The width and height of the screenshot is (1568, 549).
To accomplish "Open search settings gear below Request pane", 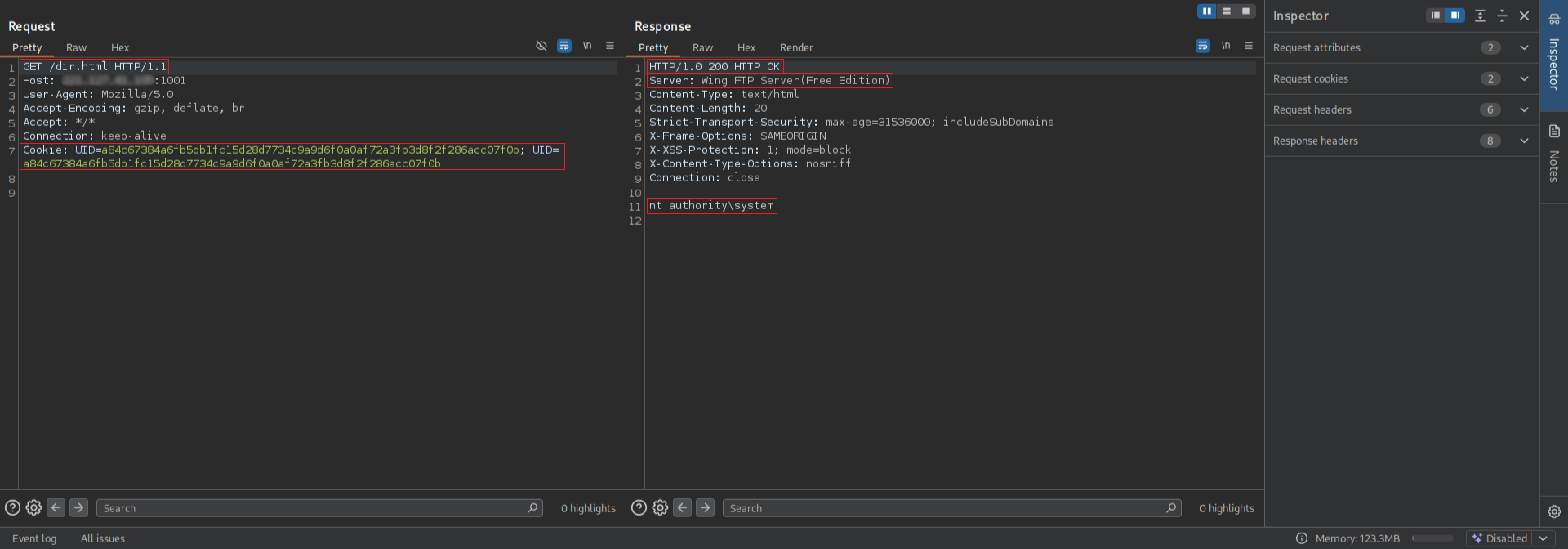I will click(x=33, y=507).
